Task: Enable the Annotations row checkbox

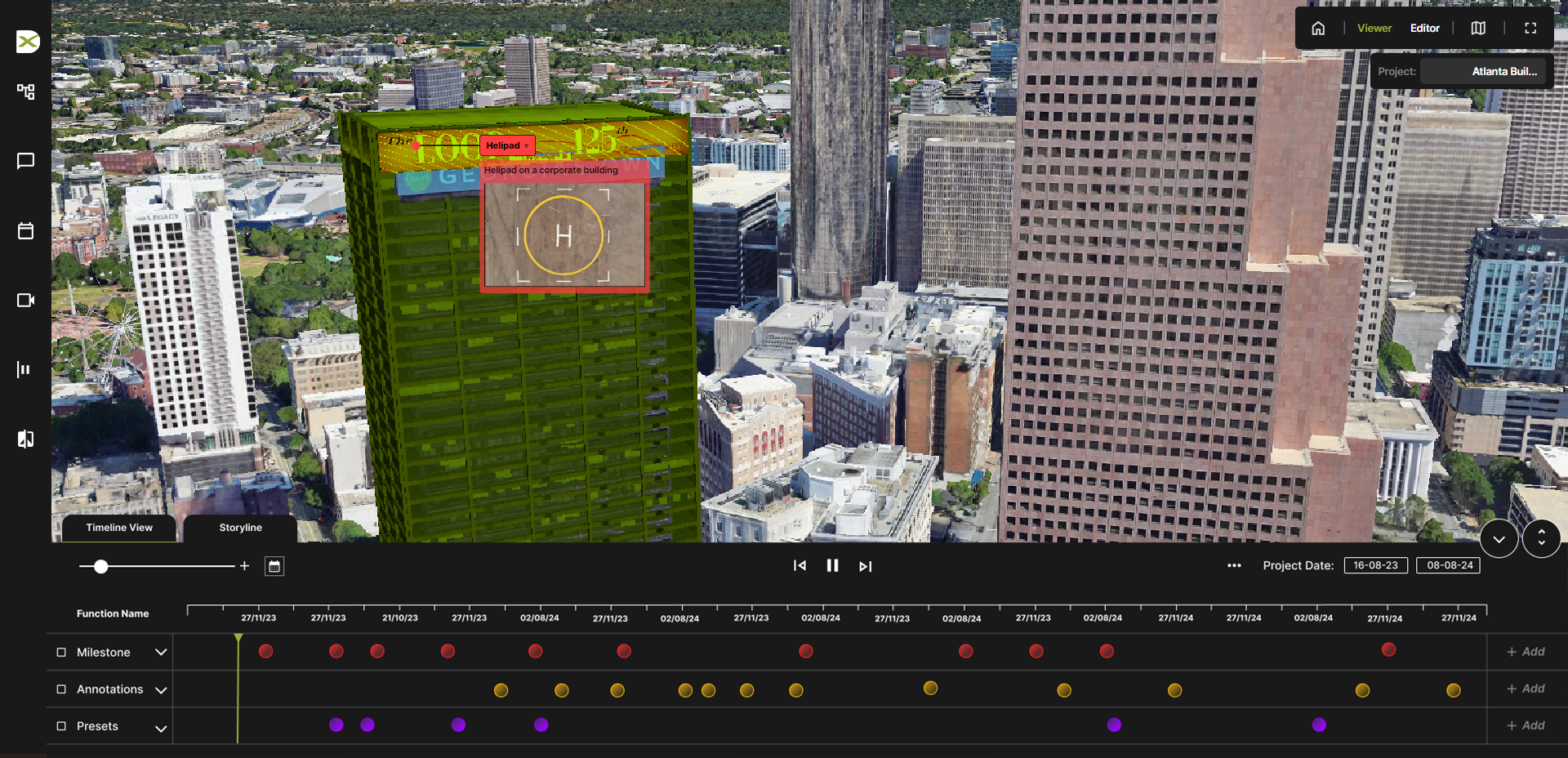Action: coord(61,689)
